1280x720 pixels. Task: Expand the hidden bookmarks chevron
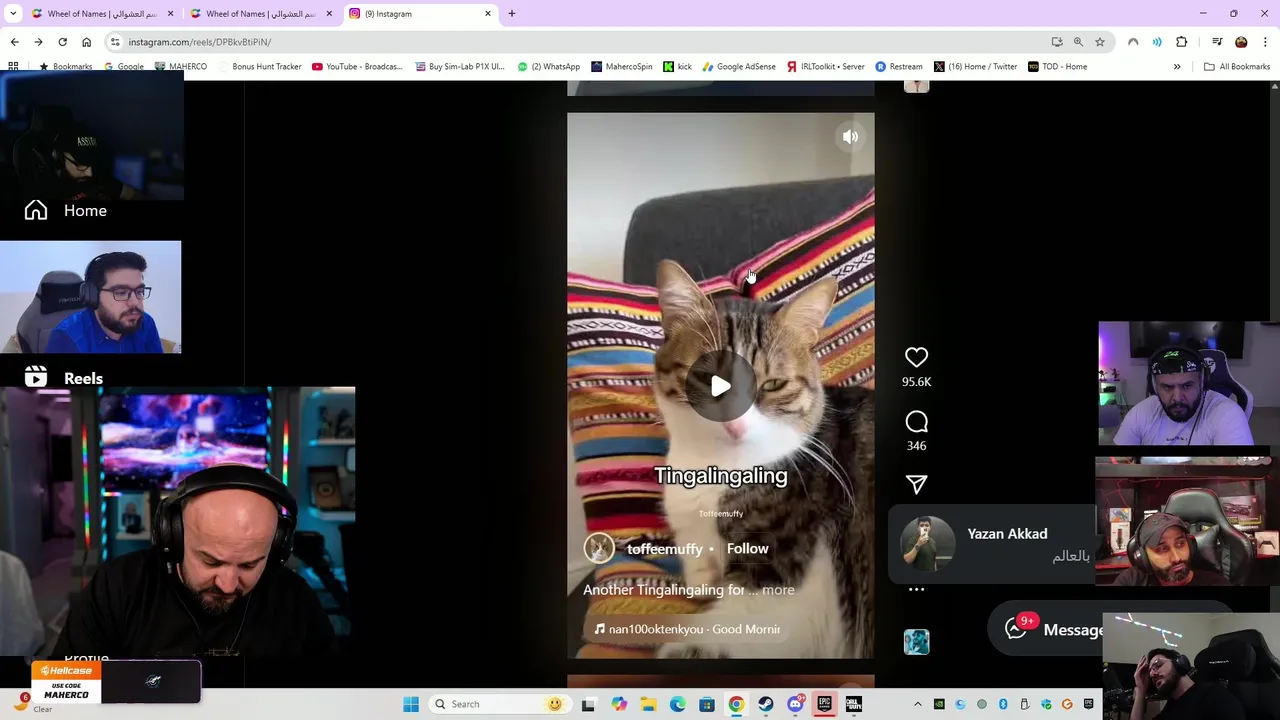1177,67
